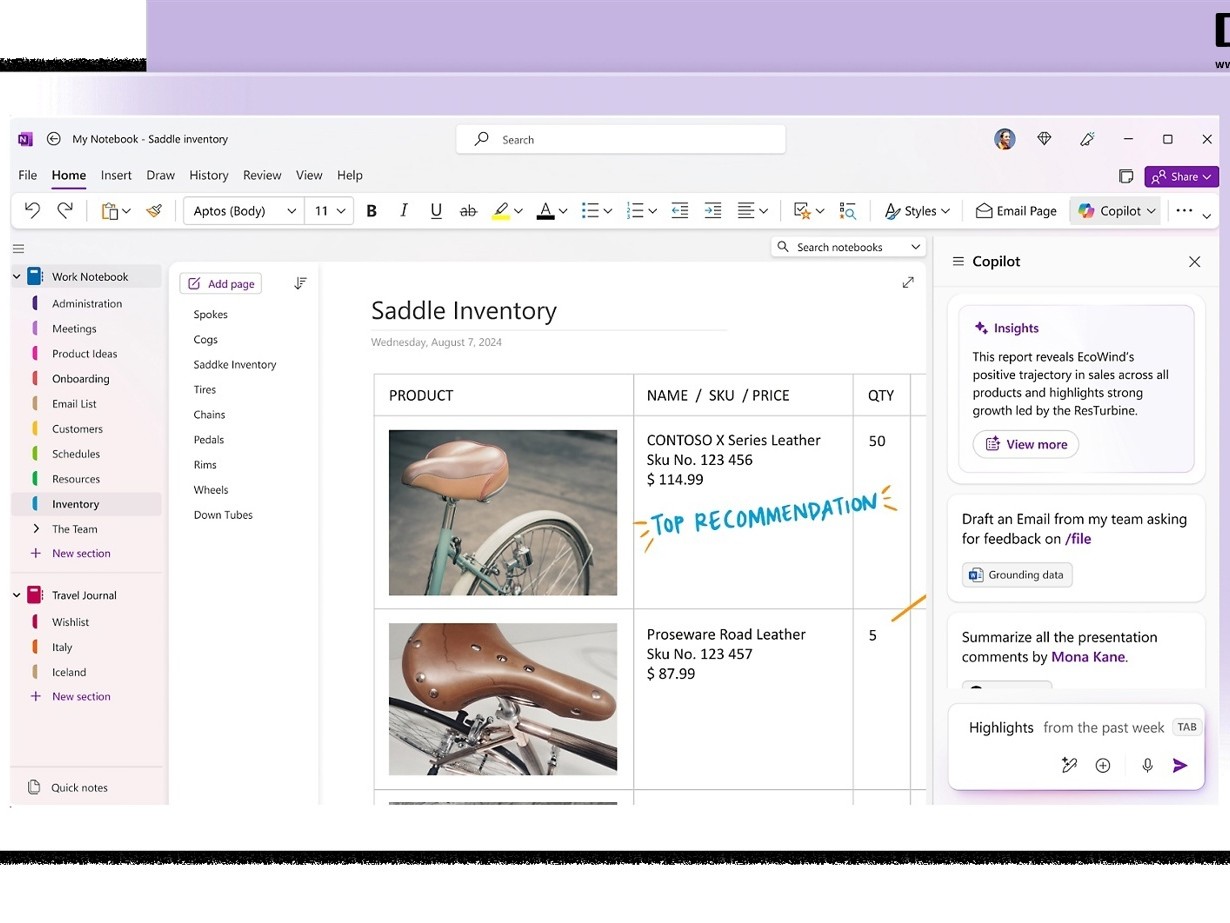This screenshot has height=923, width=1230.
Task: Click the microphone icon in Copilot
Action: [1147, 765]
